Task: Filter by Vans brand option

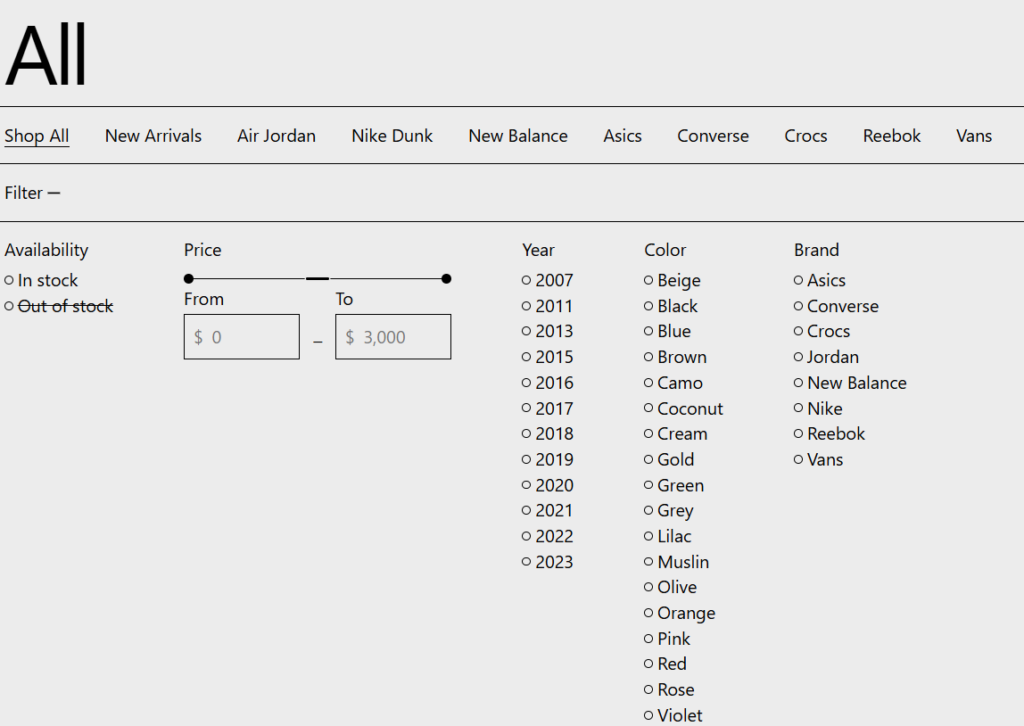Action: 818,460
